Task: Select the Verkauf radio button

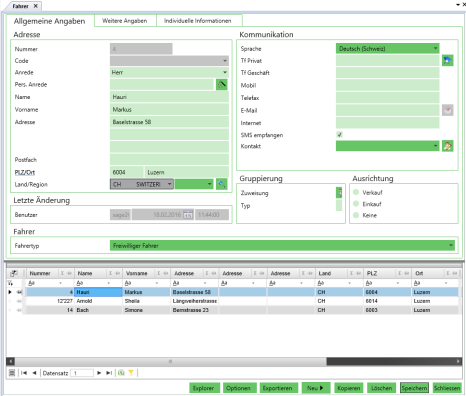Action: coord(356,192)
